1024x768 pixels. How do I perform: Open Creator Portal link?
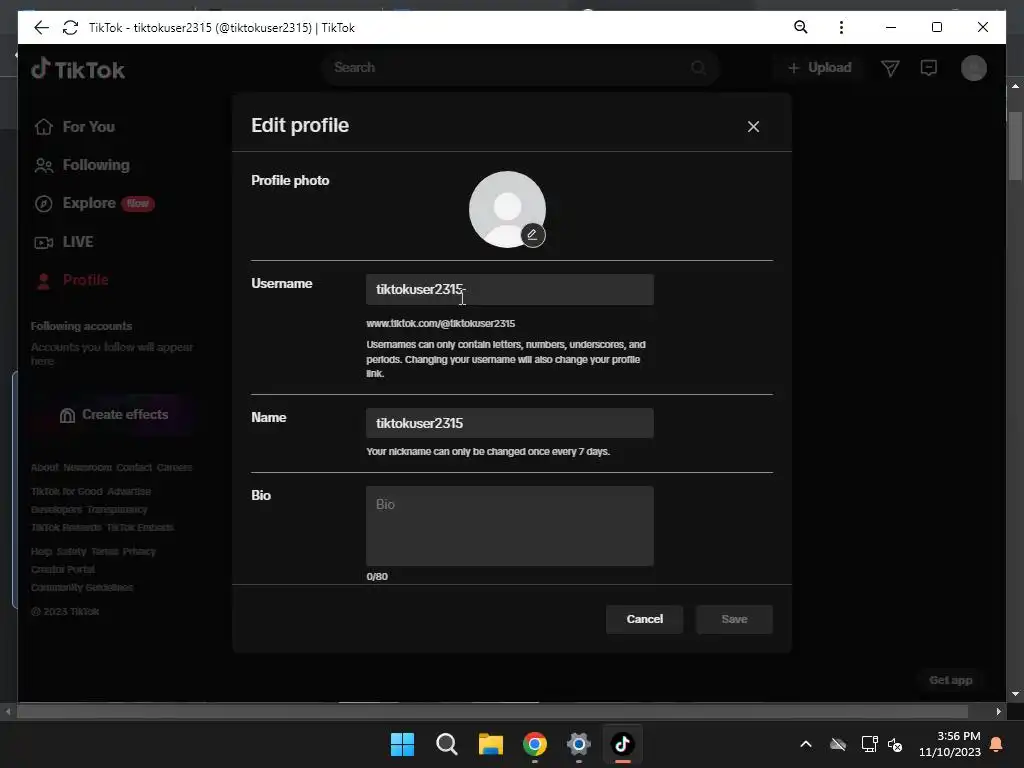63,569
